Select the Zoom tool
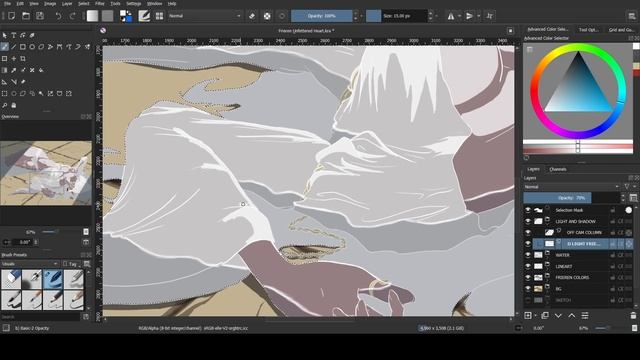Screen dimensions: 640x360 click(4, 105)
